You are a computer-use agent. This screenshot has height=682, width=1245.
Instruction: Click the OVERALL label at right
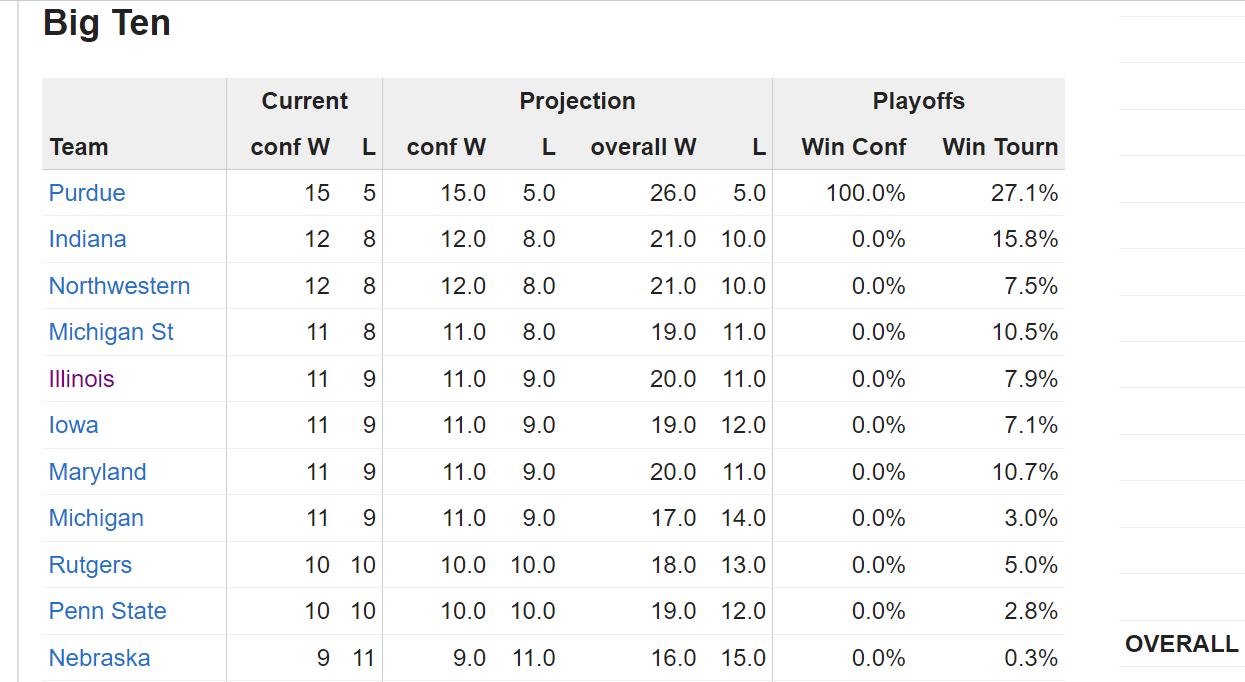point(1181,644)
